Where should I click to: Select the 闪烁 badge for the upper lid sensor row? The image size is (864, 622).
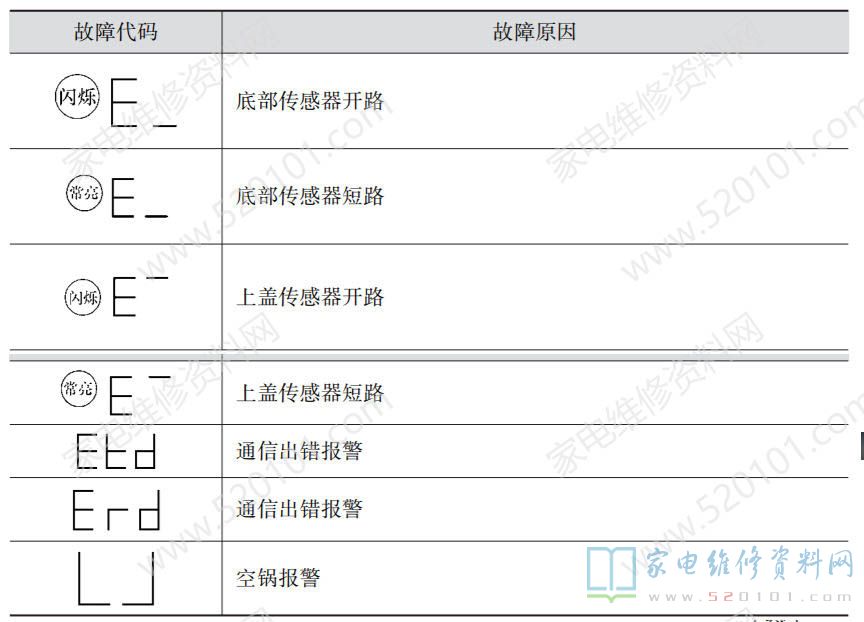83,298
